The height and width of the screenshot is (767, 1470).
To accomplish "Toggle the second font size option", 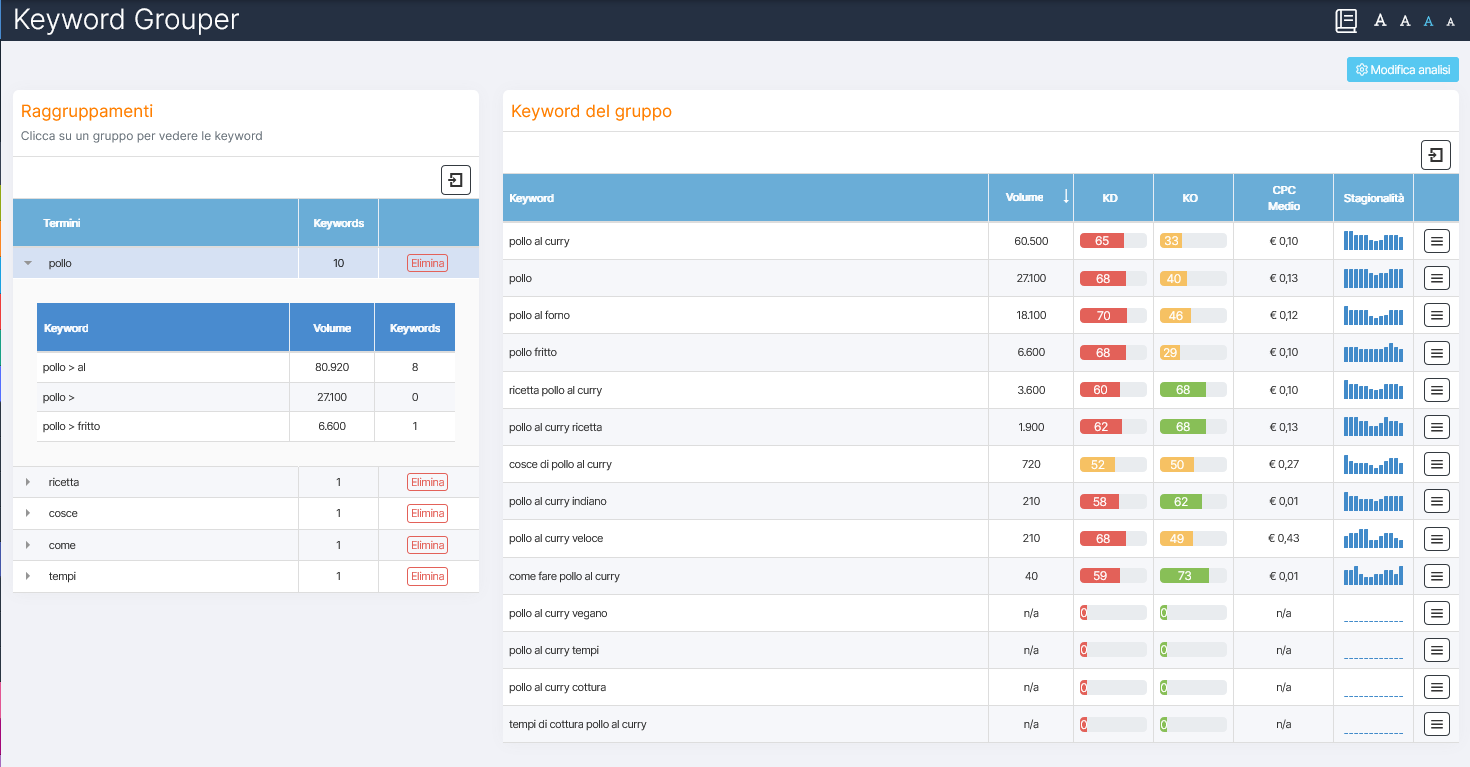I will [1404, 20].
